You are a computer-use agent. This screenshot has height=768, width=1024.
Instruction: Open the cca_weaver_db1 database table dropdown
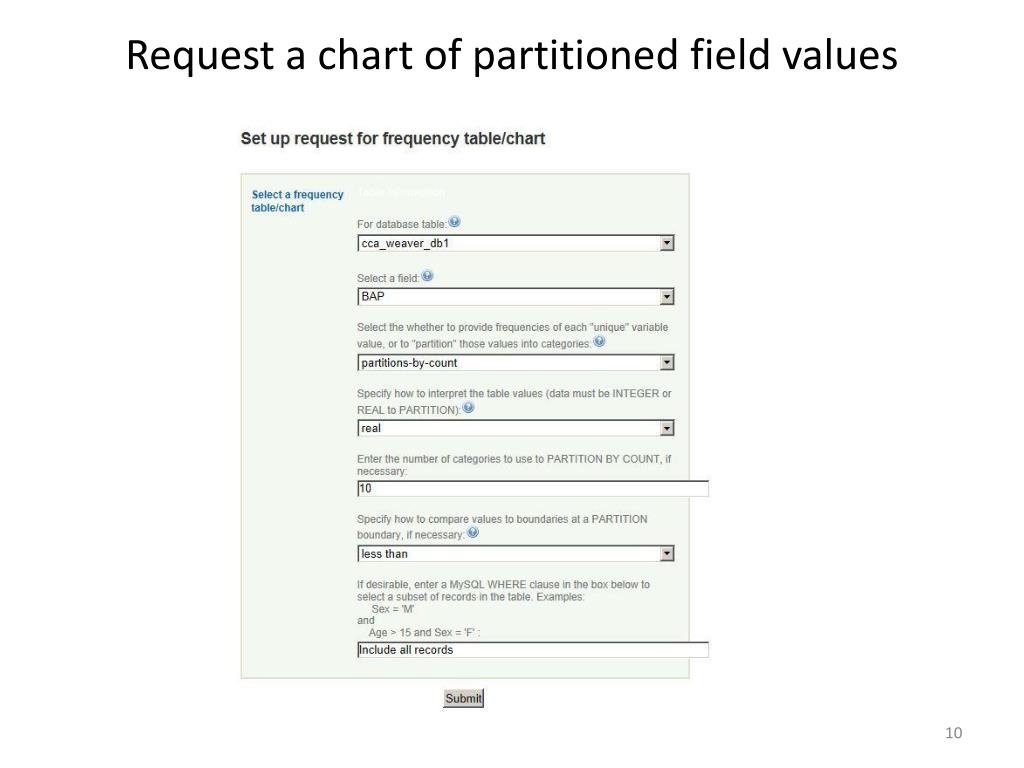[x=515, y=244]
